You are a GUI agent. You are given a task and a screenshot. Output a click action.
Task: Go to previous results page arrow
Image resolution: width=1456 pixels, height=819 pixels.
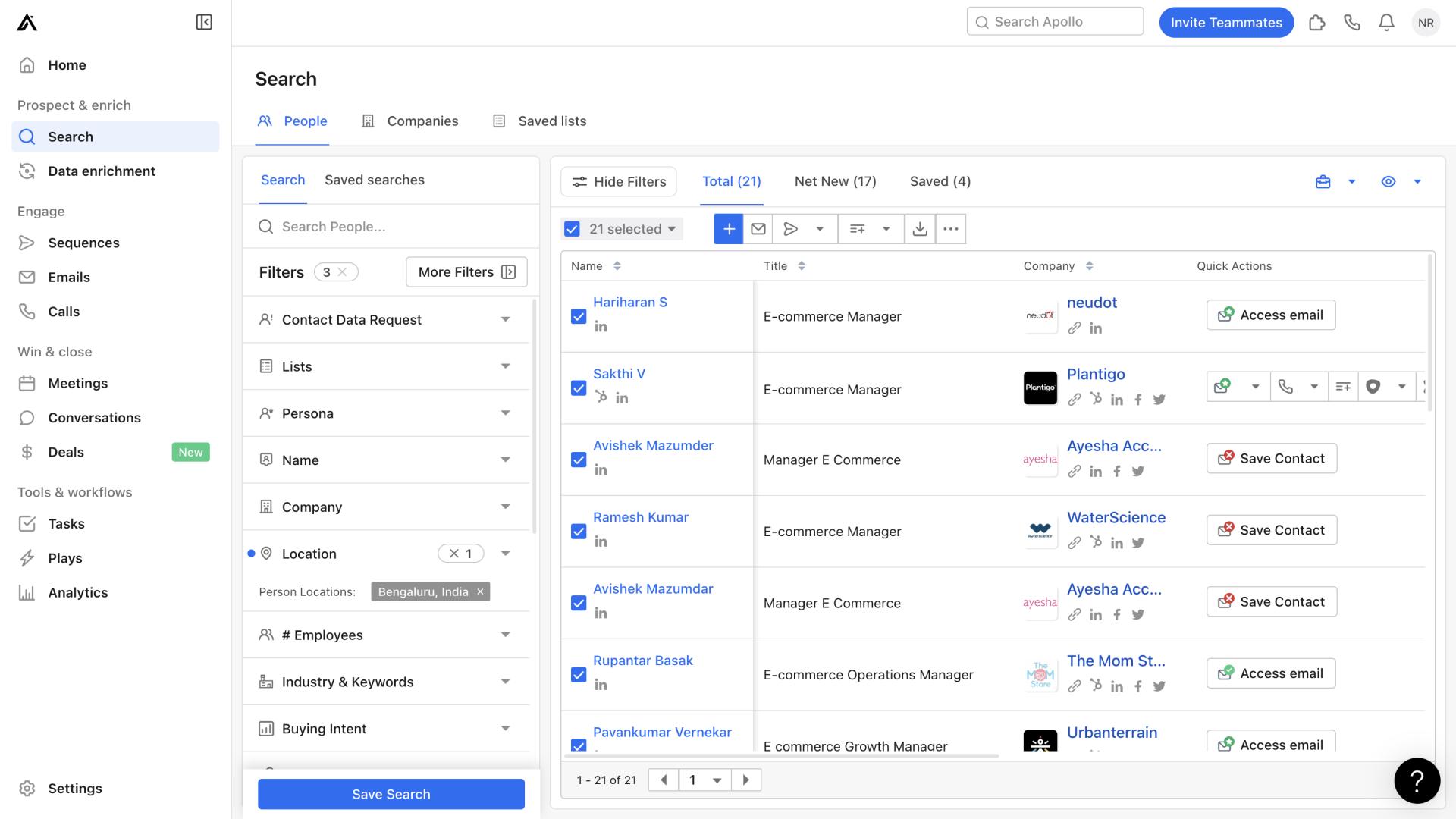[x=664, y=780]
